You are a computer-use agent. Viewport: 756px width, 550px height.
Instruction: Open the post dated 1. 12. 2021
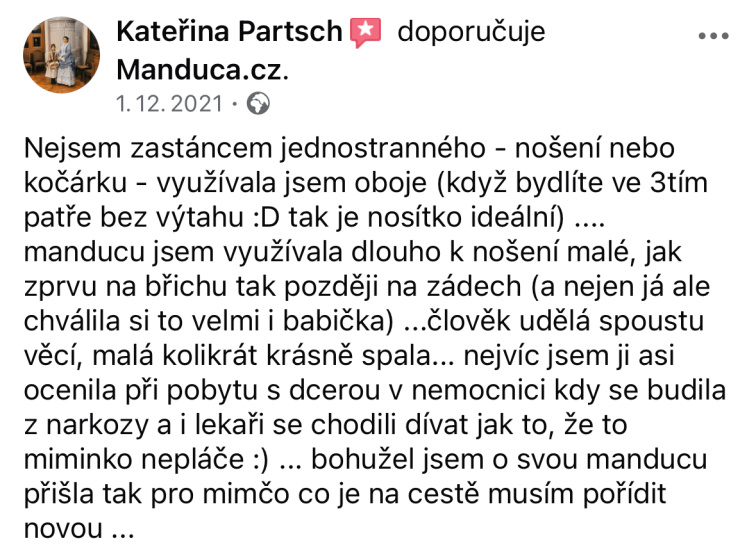pos(171,103)
